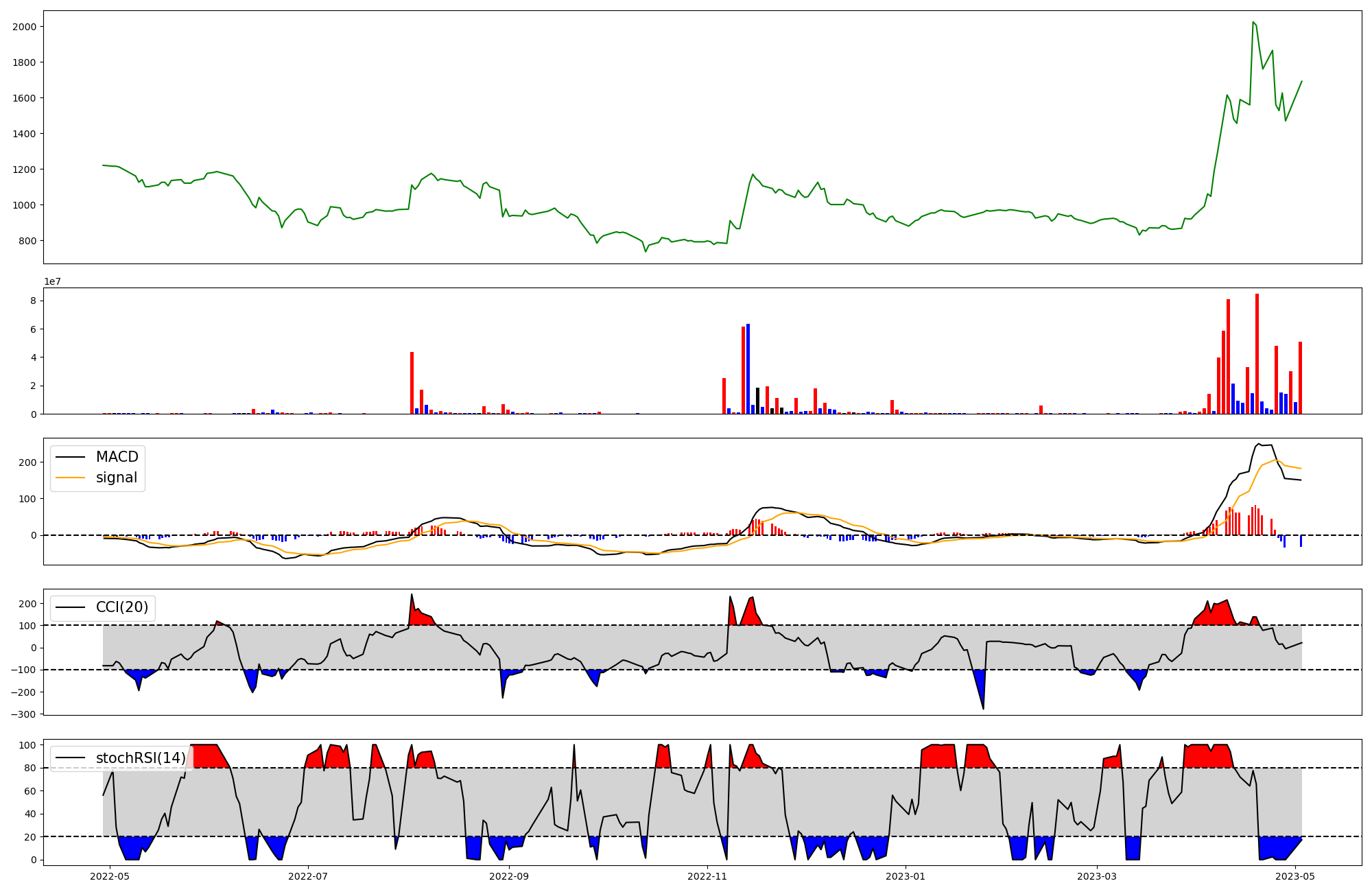Click the 800 price axis tick label
Image resolution: width=1372 pixels, height=892 pixels.
tap(28, 241)
